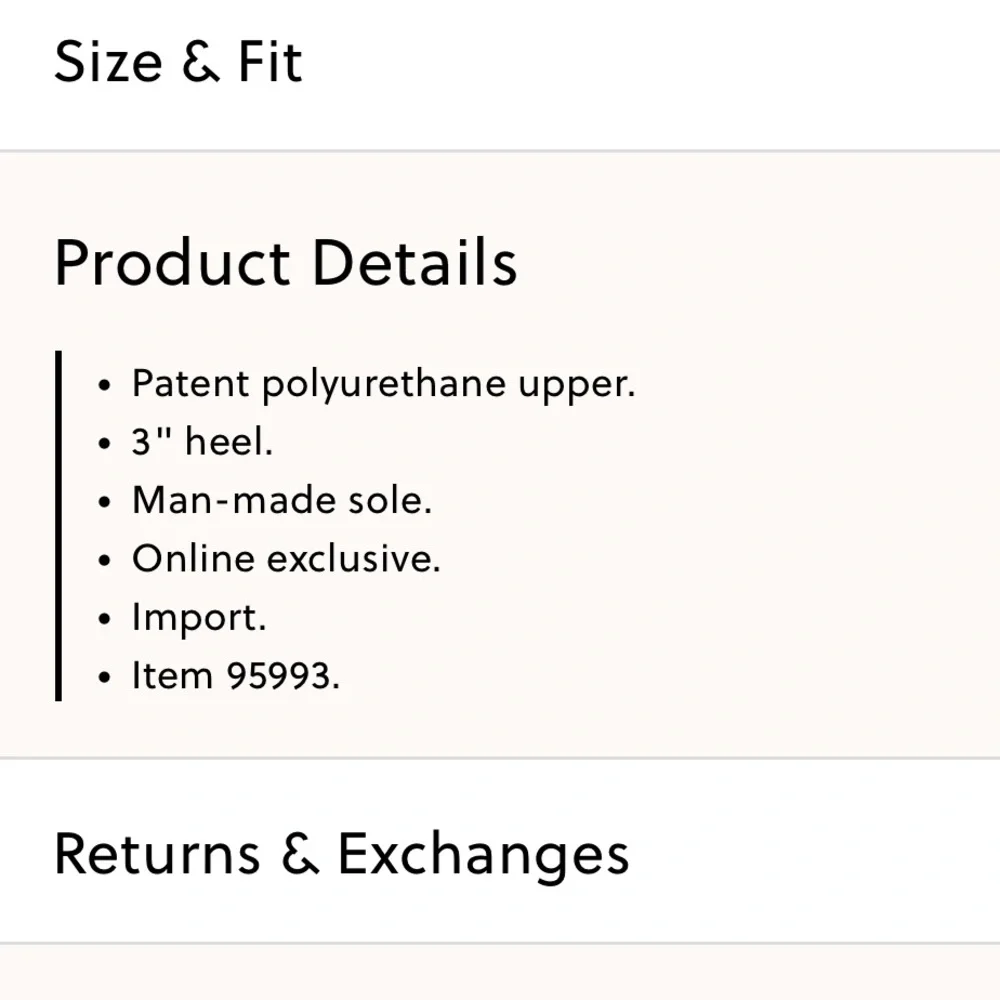Viewport: 1000px width, 1000px height.
Task: Click the divider line above Returns & Exchanges
Action: pyautogui.click(x=500, y=758)
